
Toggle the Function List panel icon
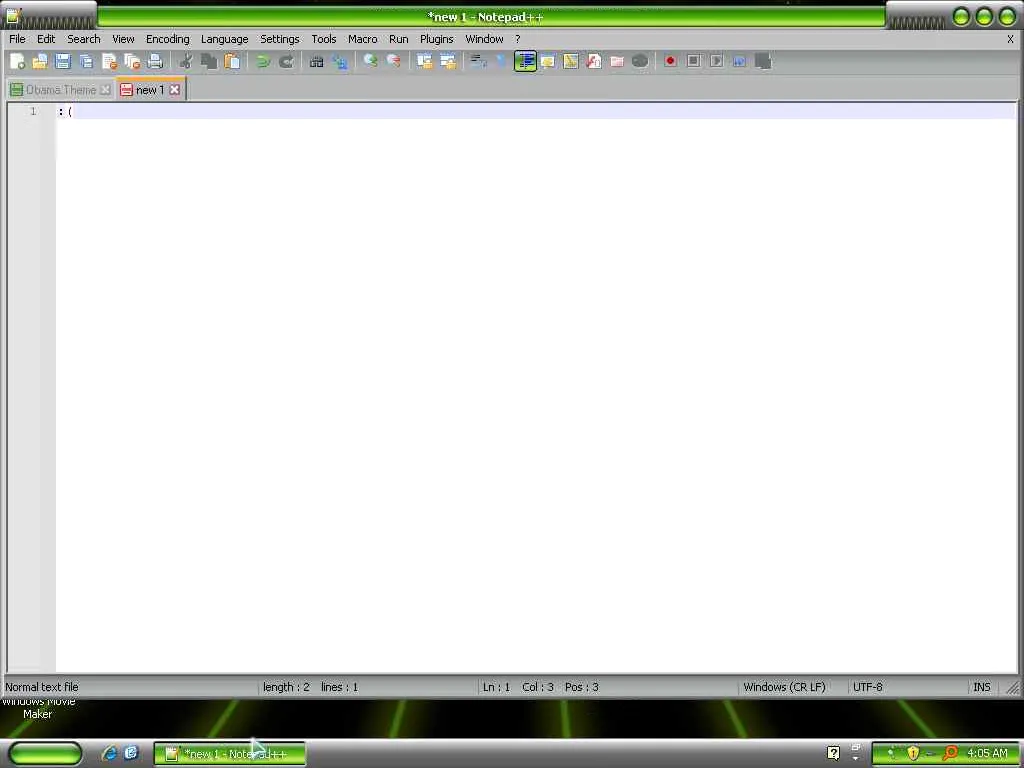594,61
